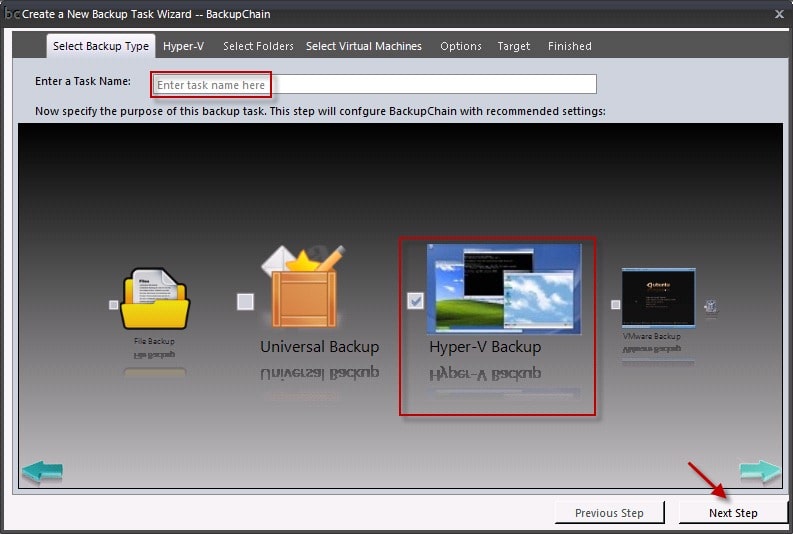793x534 pixels.
Task: Tick the File Backup checkbox
Action: 113,305
